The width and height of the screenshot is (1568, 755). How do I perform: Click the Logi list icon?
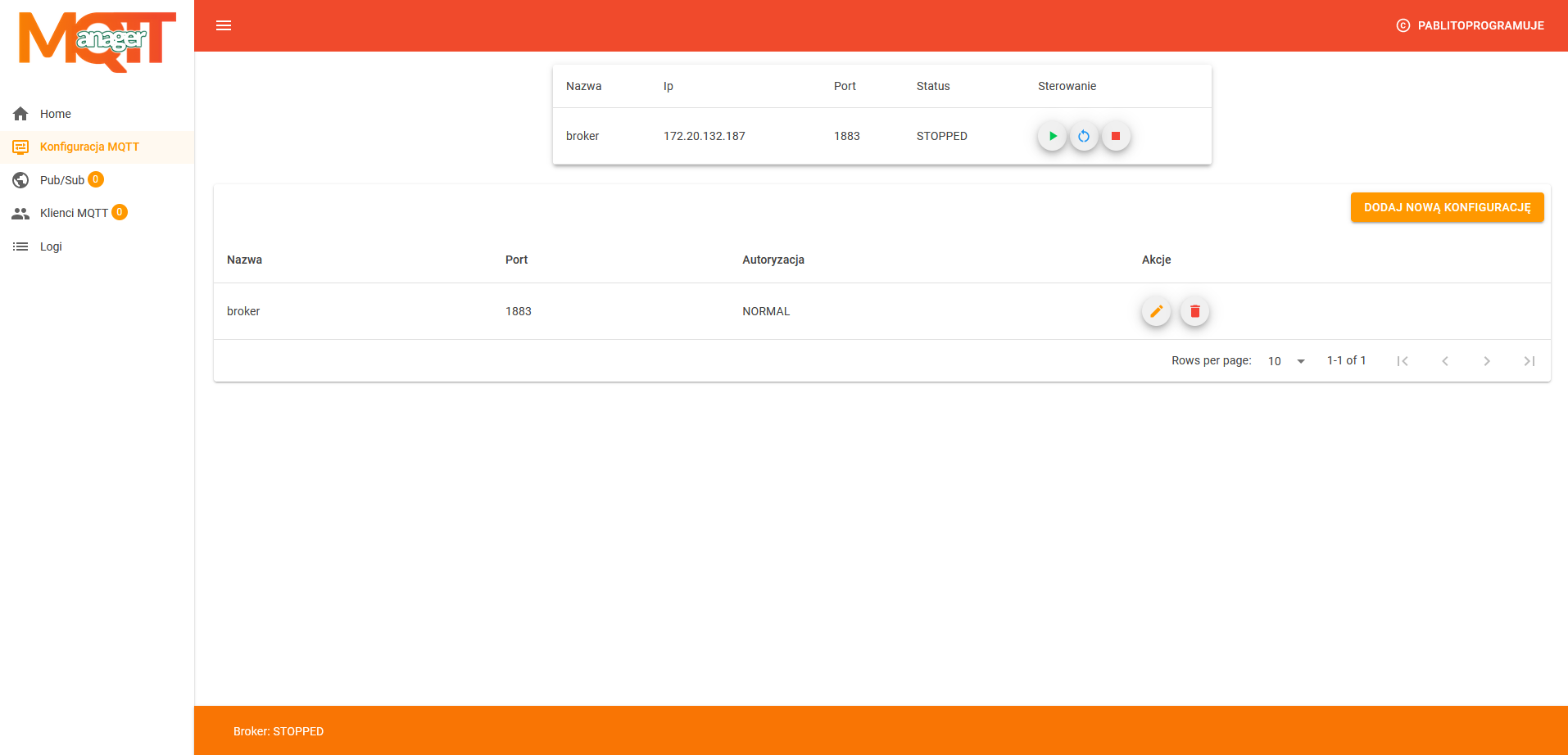pos(20,246)
